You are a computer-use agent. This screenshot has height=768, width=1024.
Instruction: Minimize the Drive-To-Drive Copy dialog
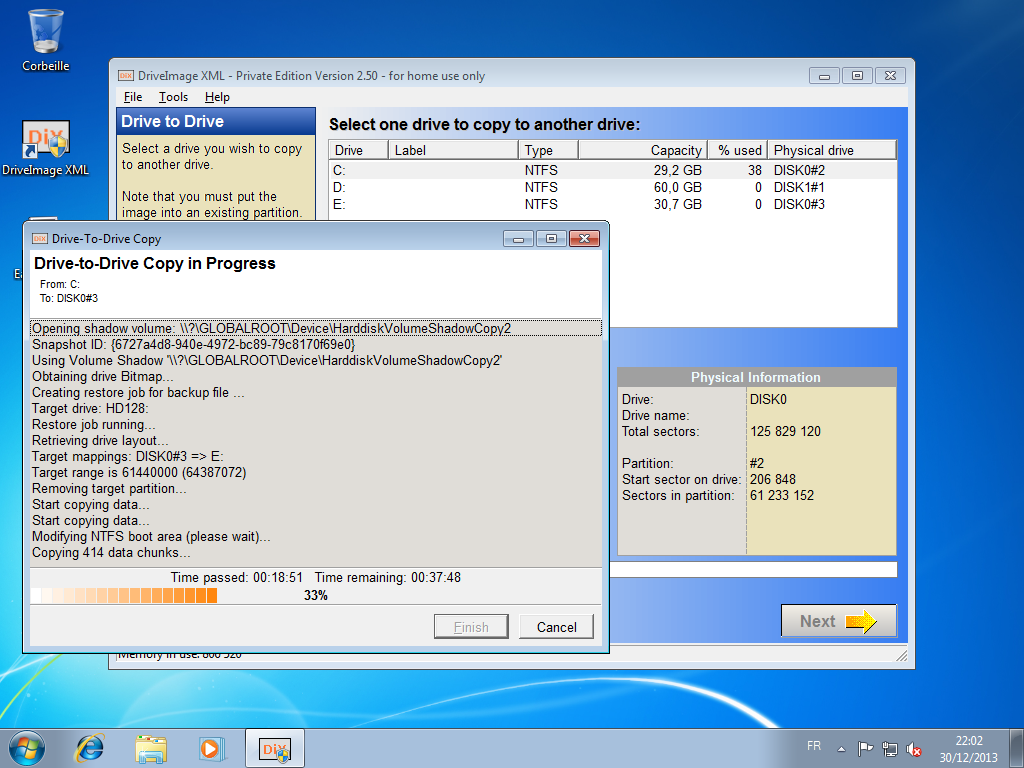click(519, 238)
